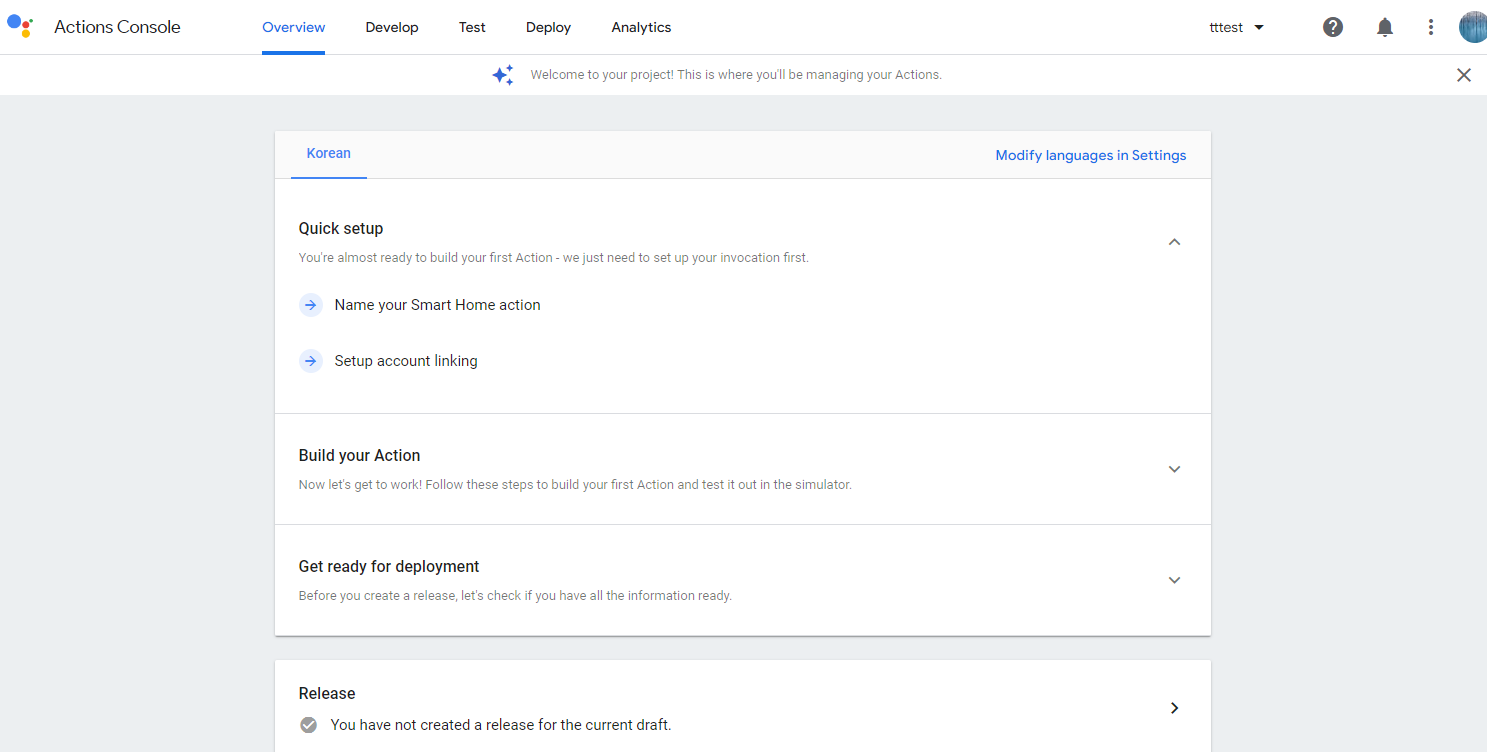Click the Quick setup heading
The height and width of the screenshot is (752, 1487).
point(341,228)
